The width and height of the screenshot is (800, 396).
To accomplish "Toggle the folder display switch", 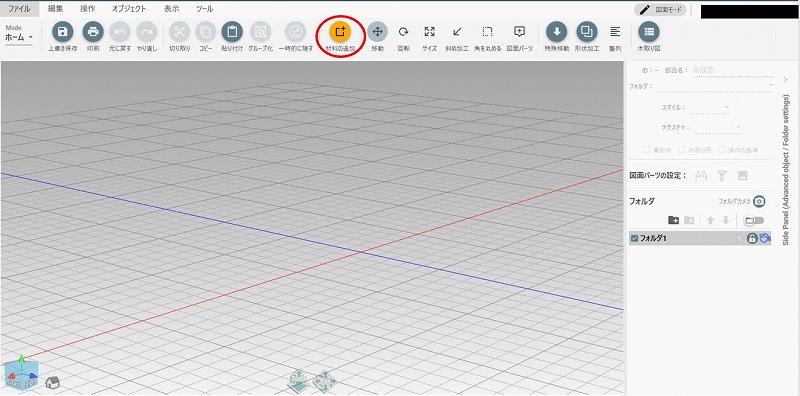I will 754,220.
